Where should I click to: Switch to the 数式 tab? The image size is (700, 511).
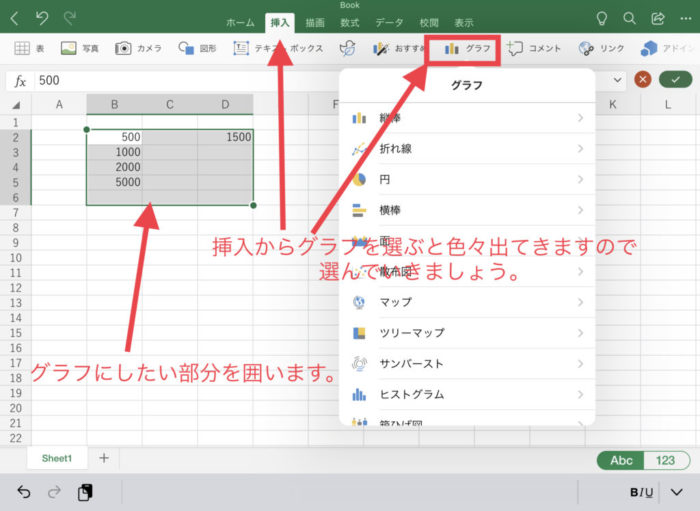350,23
